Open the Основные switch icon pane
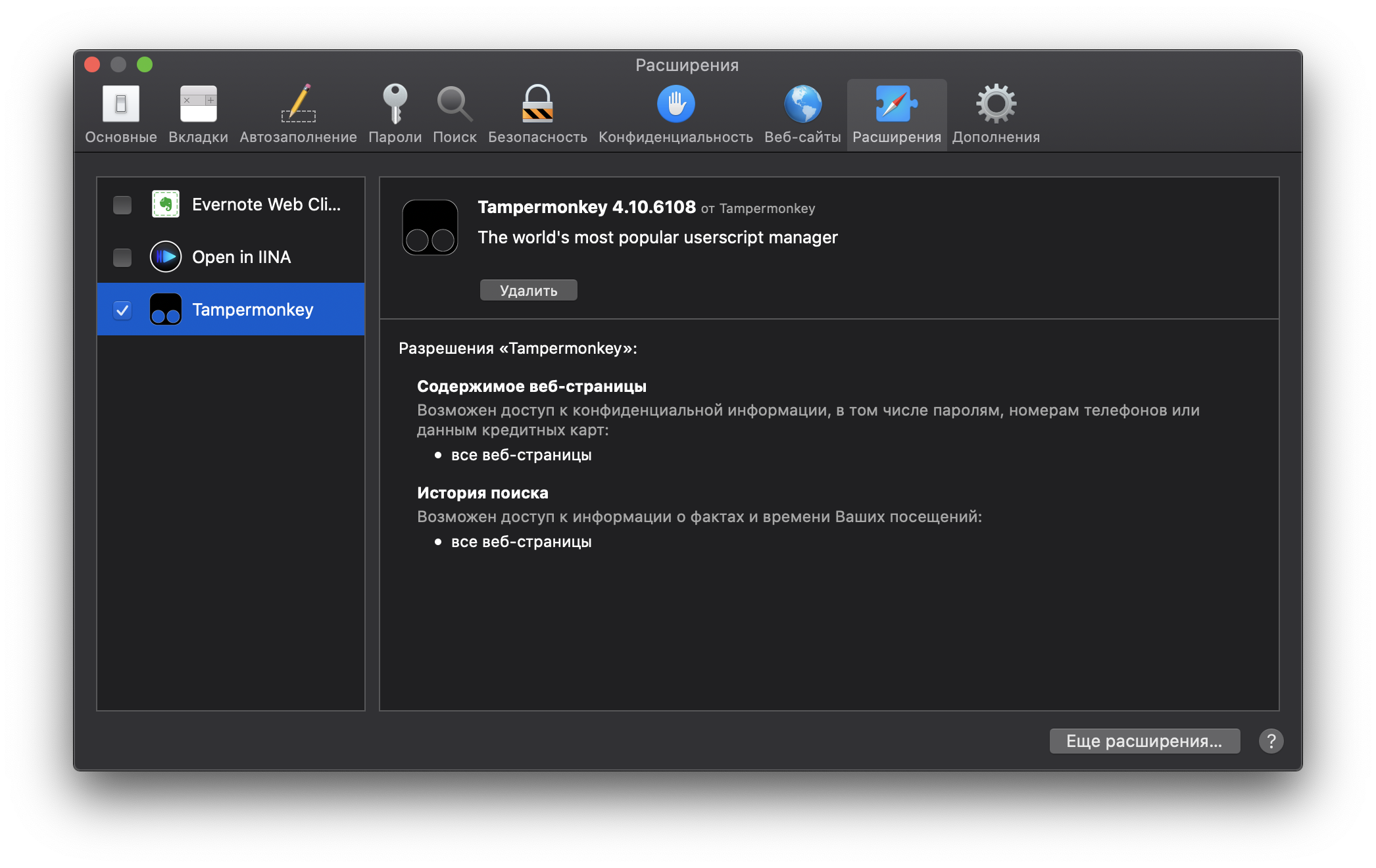 click(121, 105)
